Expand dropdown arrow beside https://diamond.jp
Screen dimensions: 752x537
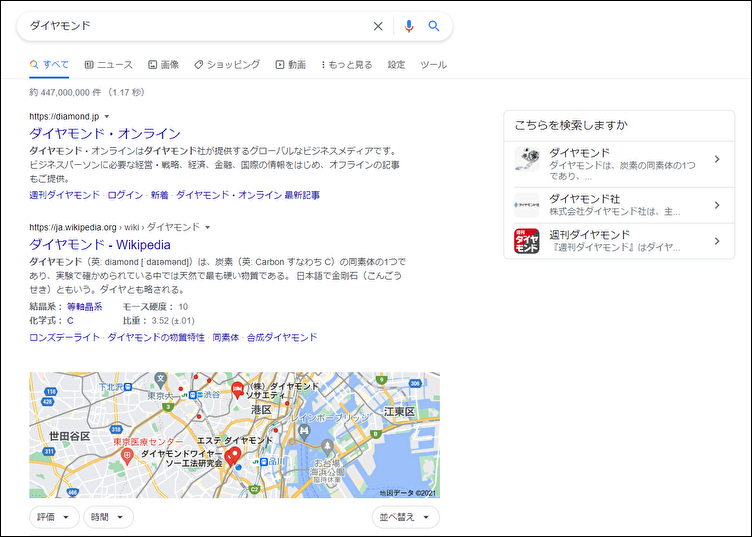click(x=107, y=117)
